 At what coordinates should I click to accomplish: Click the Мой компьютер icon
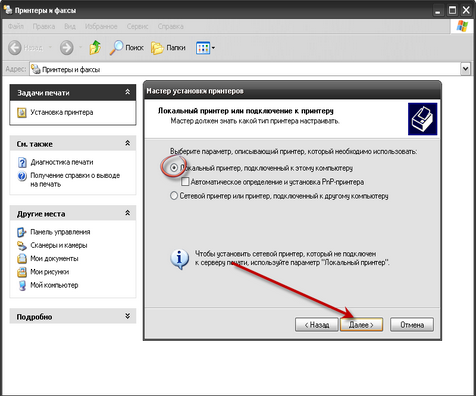[x=22, y=286]
